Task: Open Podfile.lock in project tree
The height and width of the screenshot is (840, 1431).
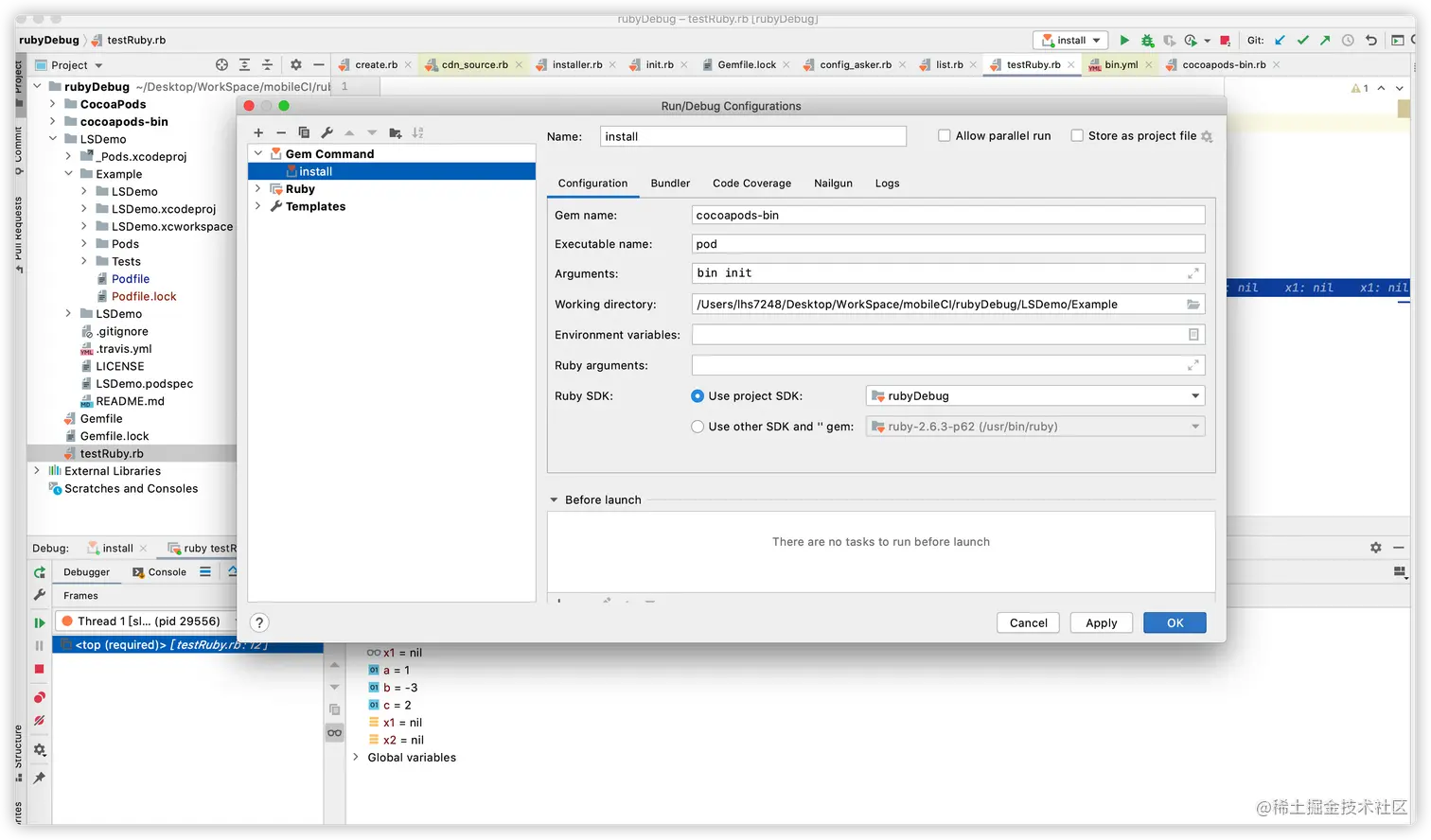Action: (144, 297)
